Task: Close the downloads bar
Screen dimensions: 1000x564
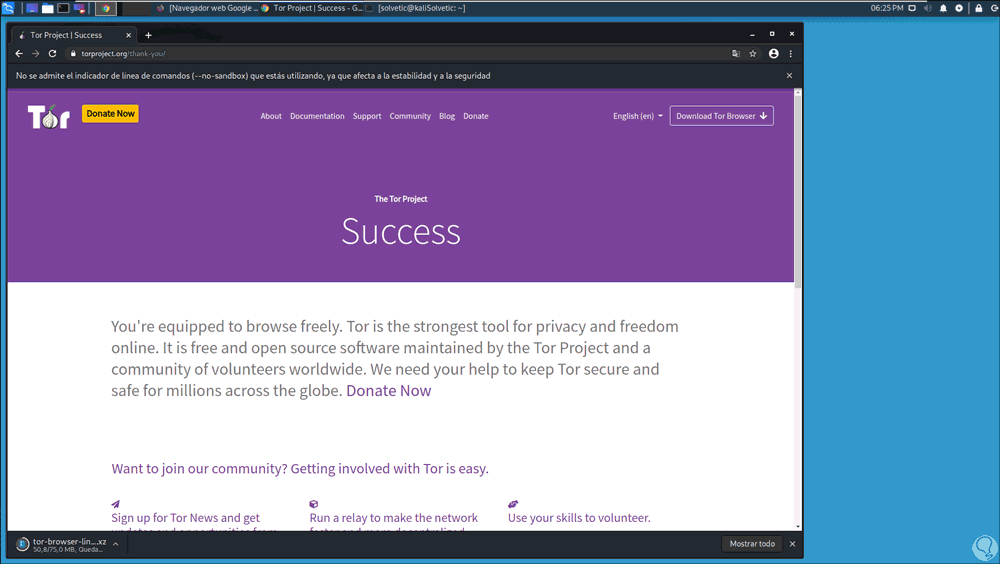Action: coord(793,544)
